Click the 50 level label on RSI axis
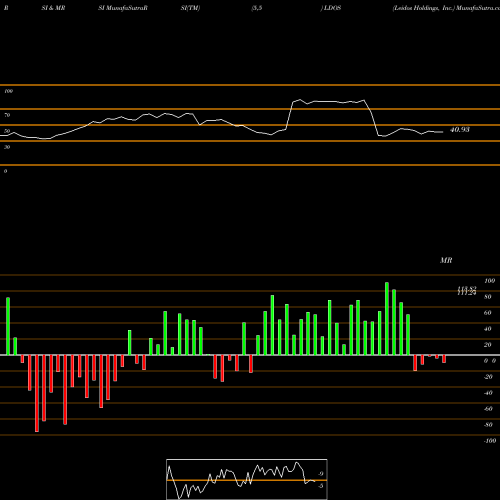500x500 pixels. (7, 131)
